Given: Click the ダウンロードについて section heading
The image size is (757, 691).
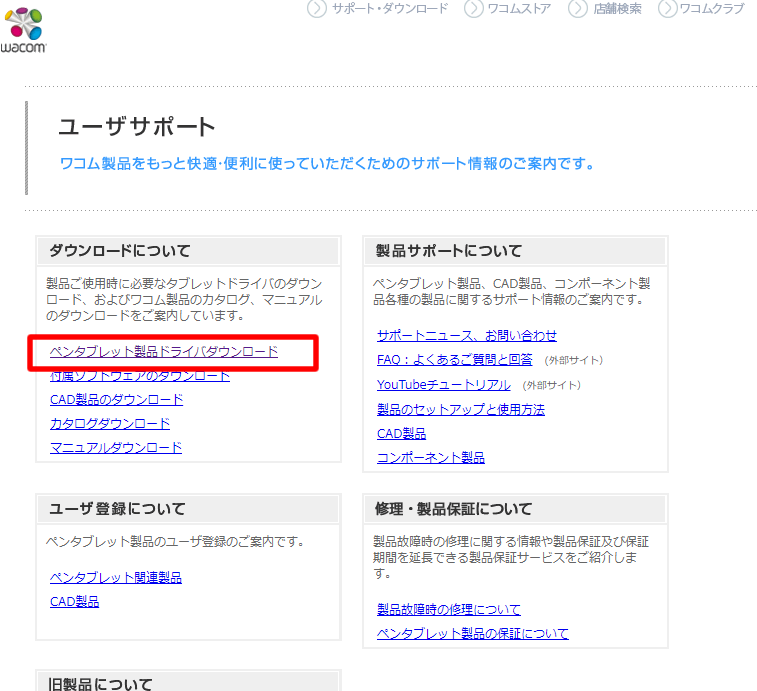Looking at the screenshot, I should click(x=120, y=251).
